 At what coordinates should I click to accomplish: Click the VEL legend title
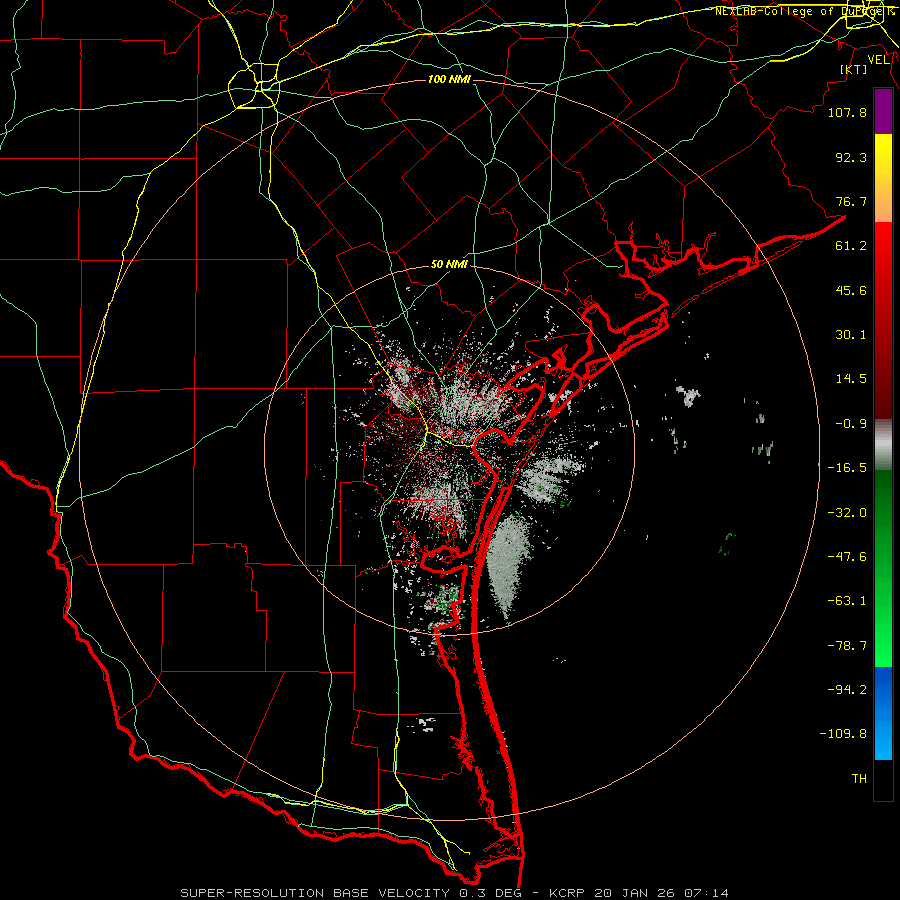[x=878, y=60]
